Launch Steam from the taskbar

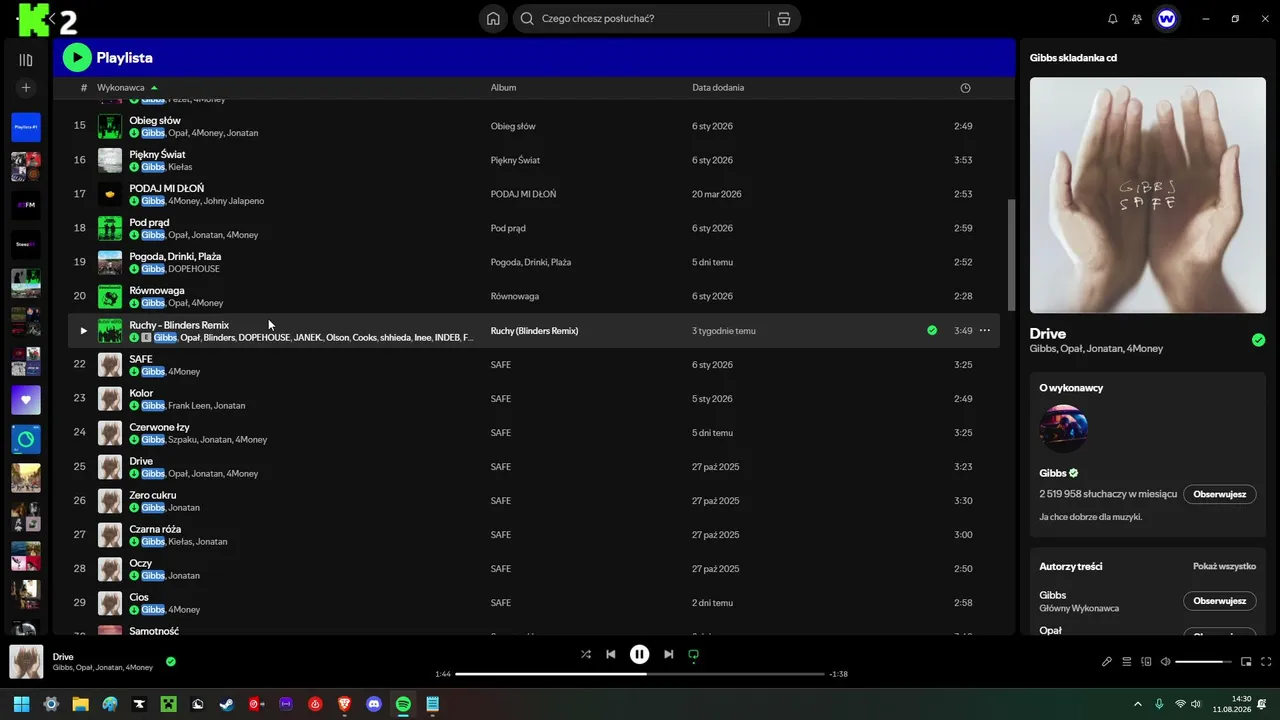click(227, 704)
